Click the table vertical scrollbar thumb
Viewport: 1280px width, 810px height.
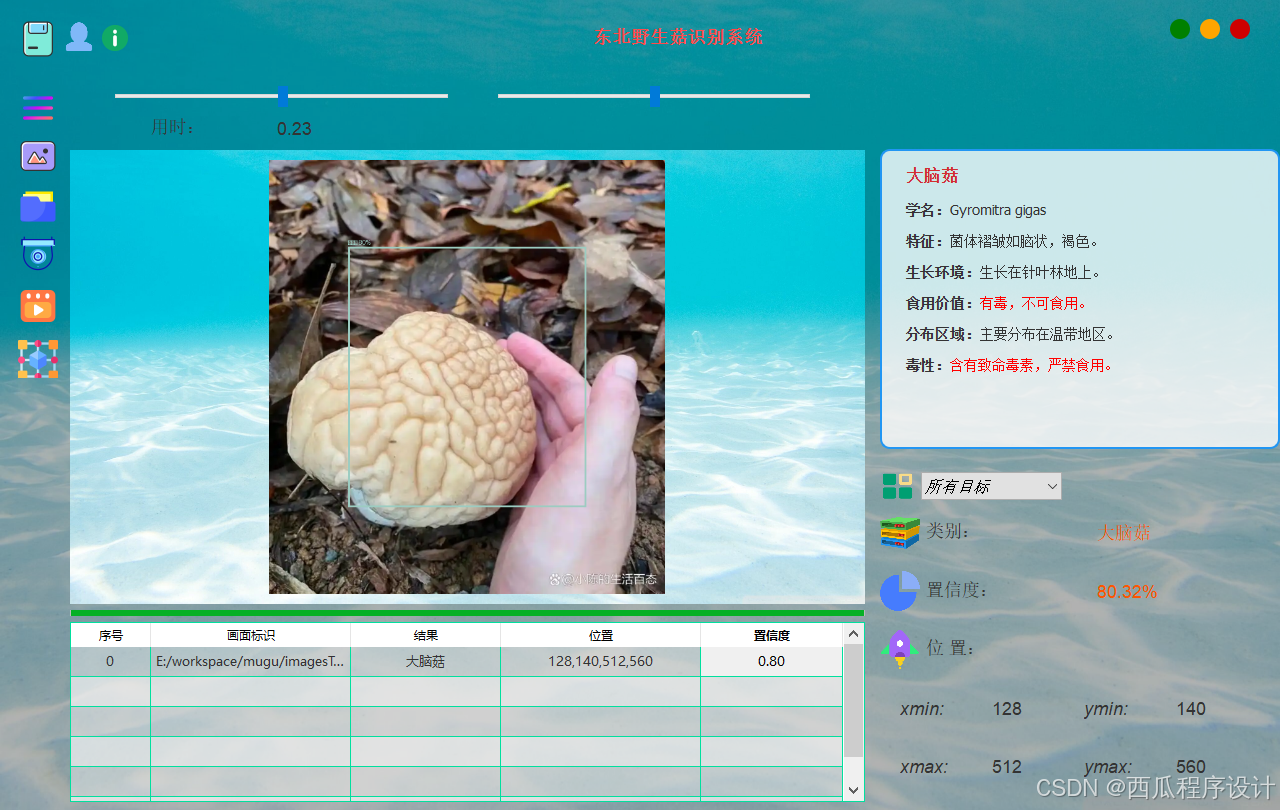coord(853,700)
